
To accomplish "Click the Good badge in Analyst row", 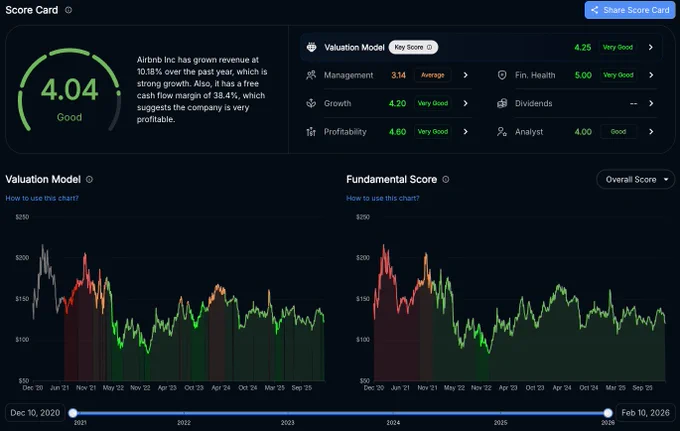I will (x=618, y=131).
